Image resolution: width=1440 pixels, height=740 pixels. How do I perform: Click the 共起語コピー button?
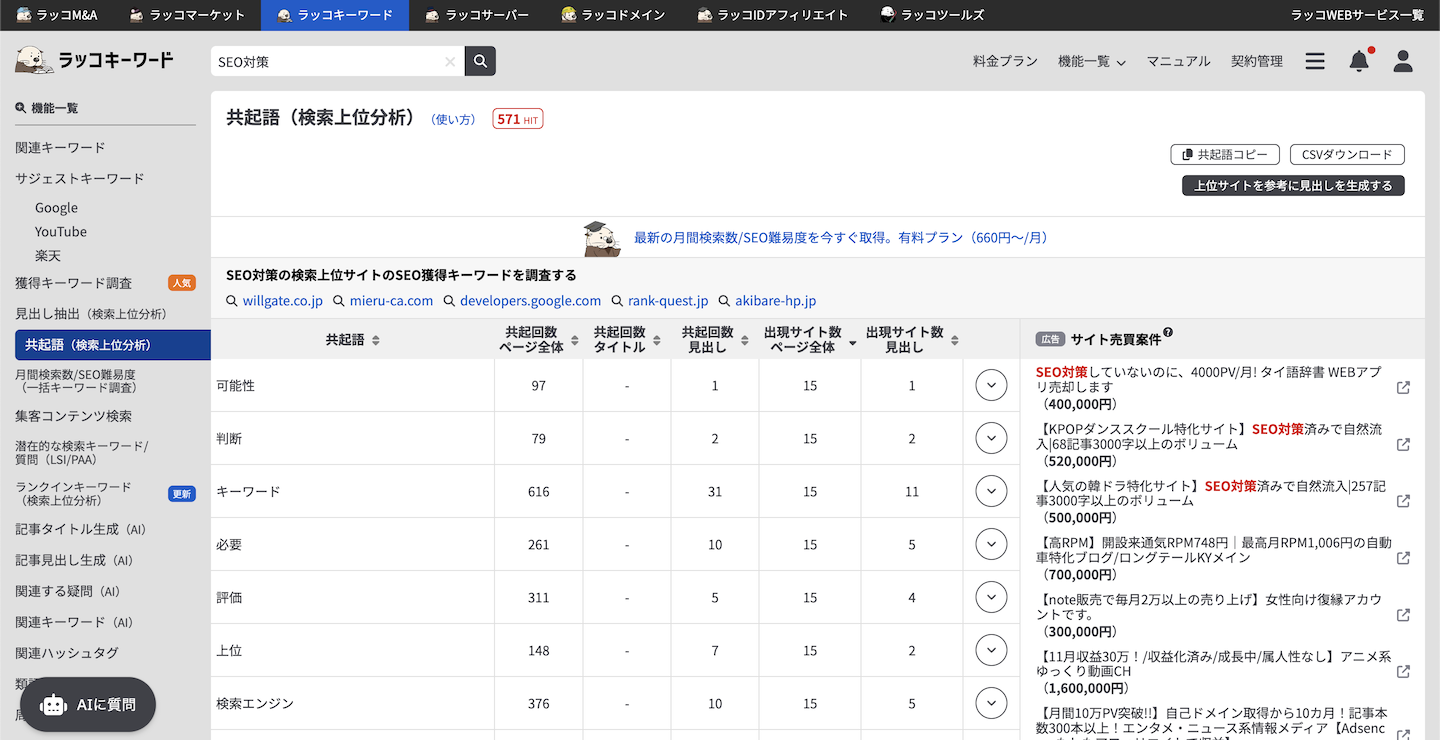pos(1225,155)
